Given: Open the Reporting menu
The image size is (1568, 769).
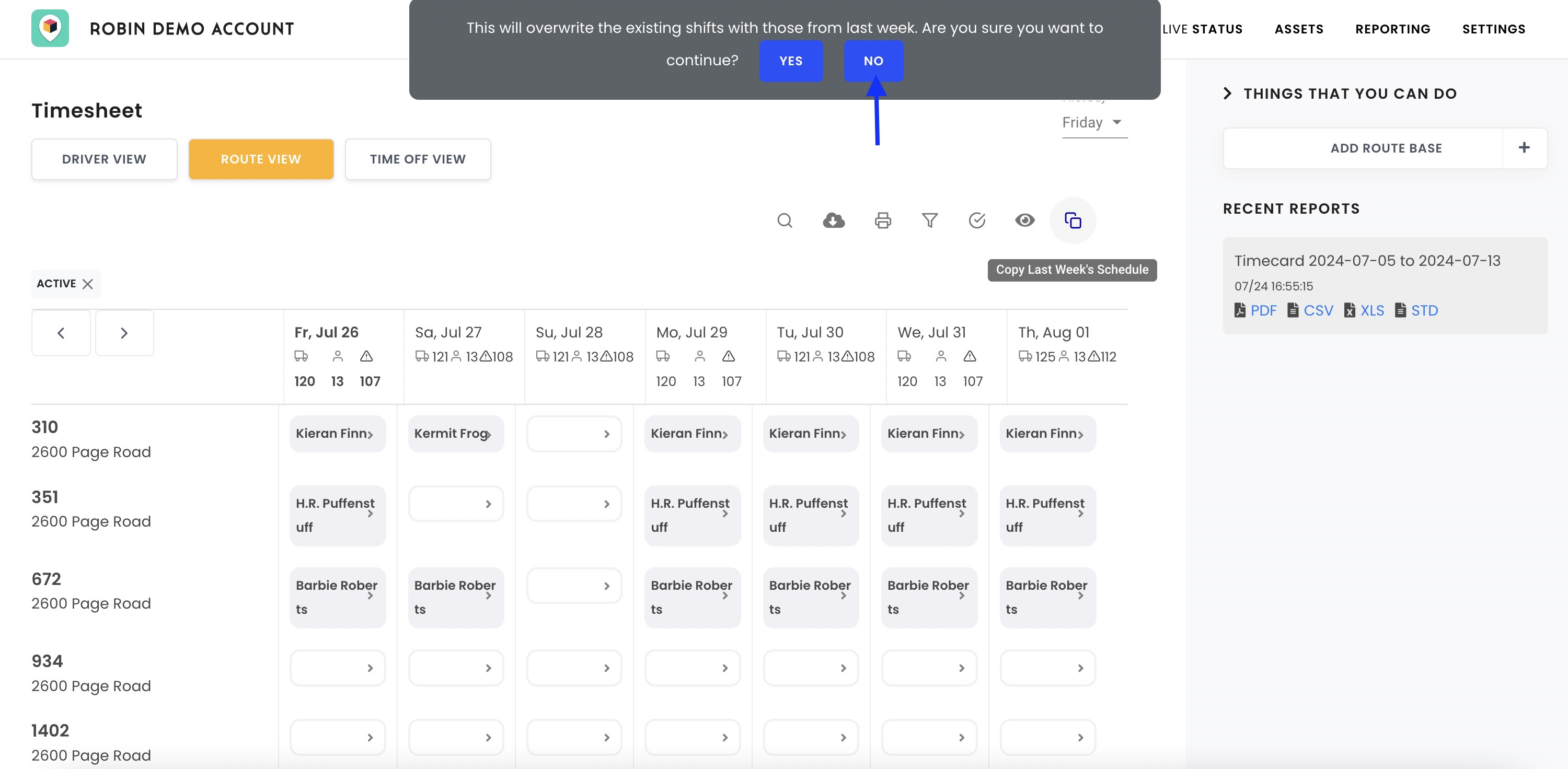Looking at the screenshot, I should pos(1393,29).
